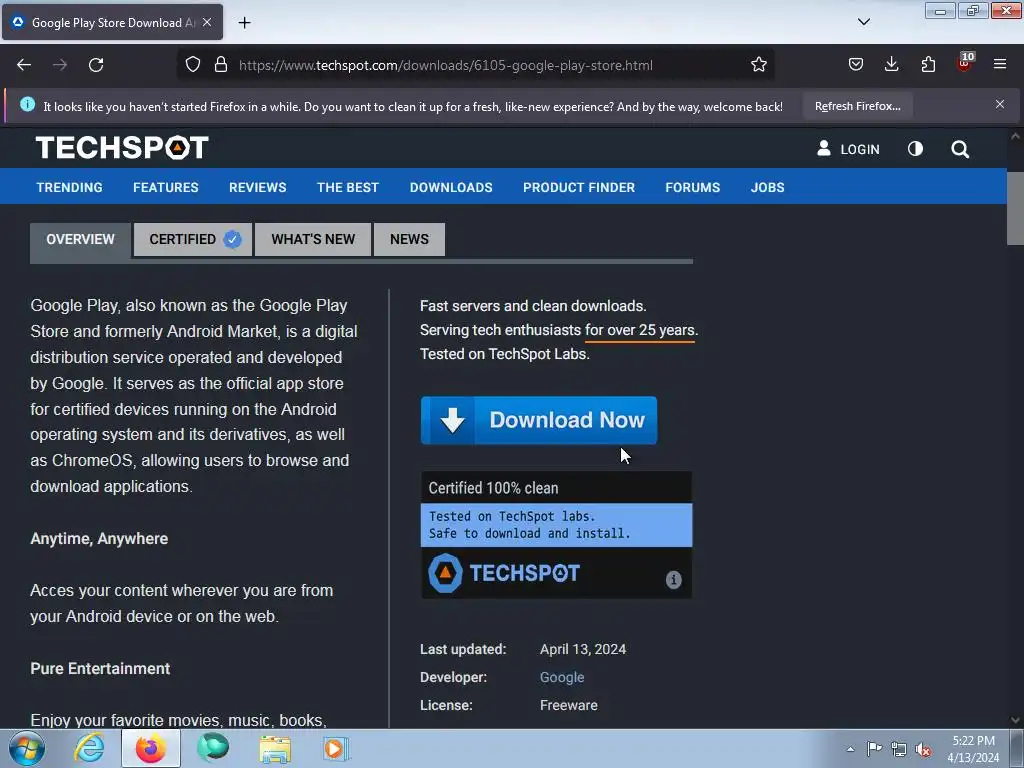Open the network tray icon
The image size is (1024, 768).
(x=899, y=749)
